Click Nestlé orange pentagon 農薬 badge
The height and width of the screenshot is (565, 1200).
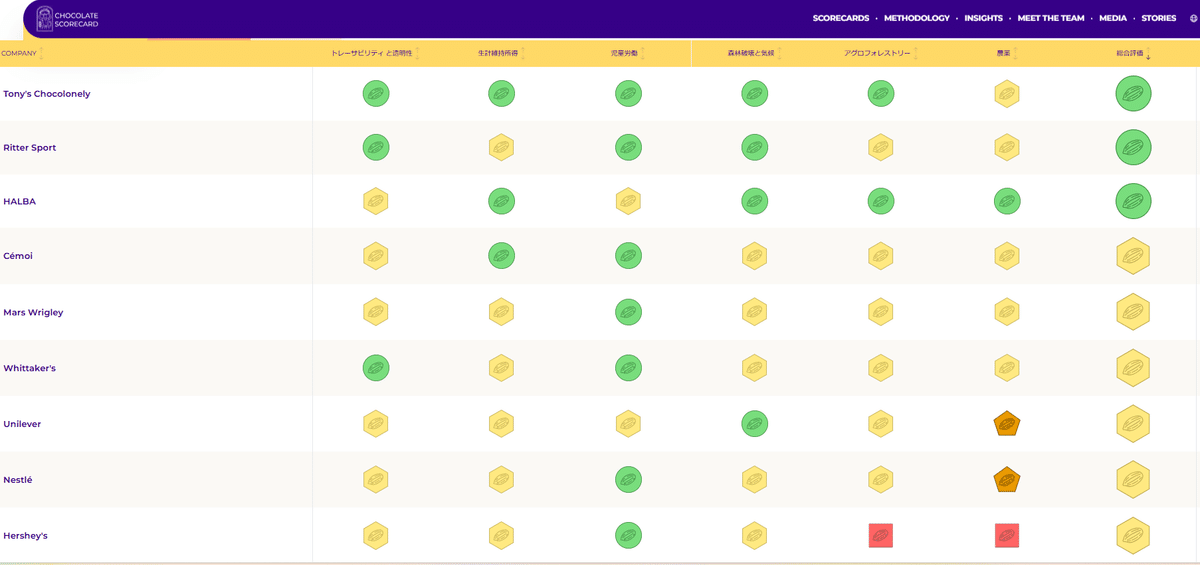[1007, 480]
